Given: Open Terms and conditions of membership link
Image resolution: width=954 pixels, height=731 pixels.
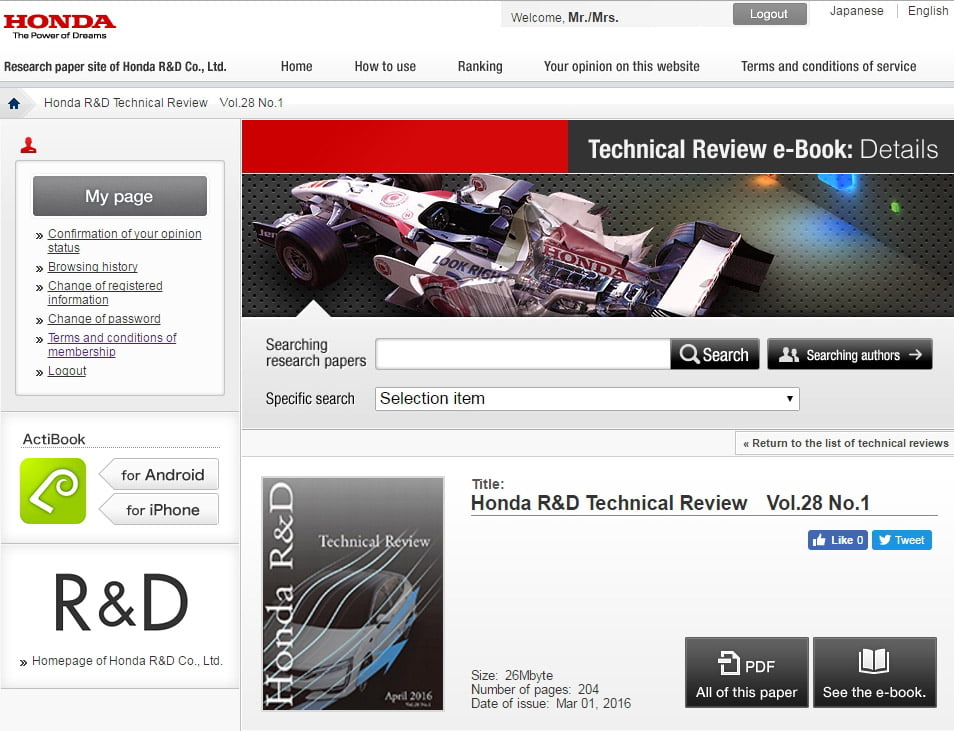Looking at the screenshot, I should click(112, 345).
